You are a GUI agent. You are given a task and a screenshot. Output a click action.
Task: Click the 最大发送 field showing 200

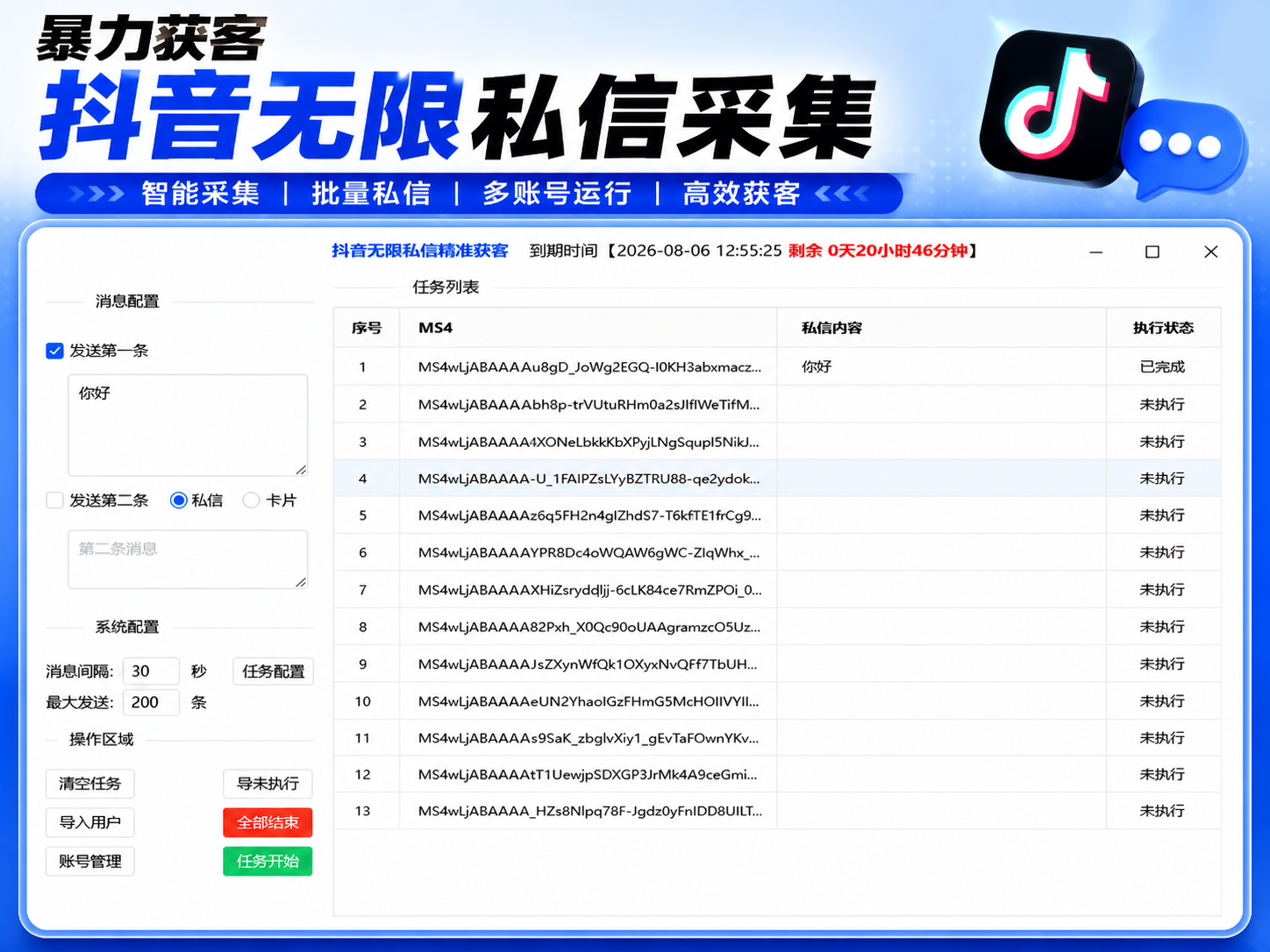151,702
